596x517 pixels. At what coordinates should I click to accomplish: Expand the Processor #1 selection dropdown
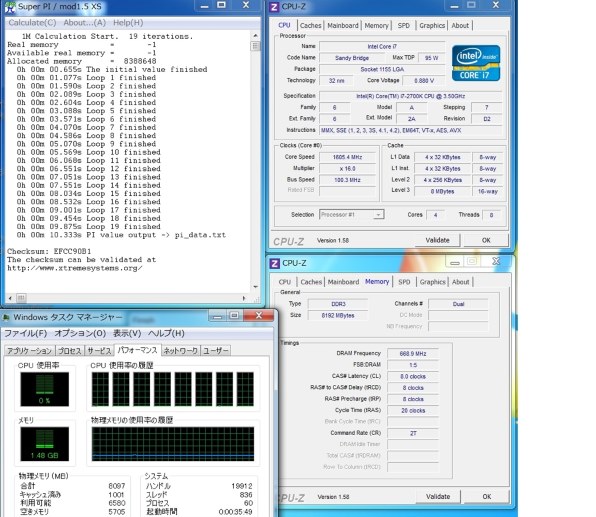[378, 215]
